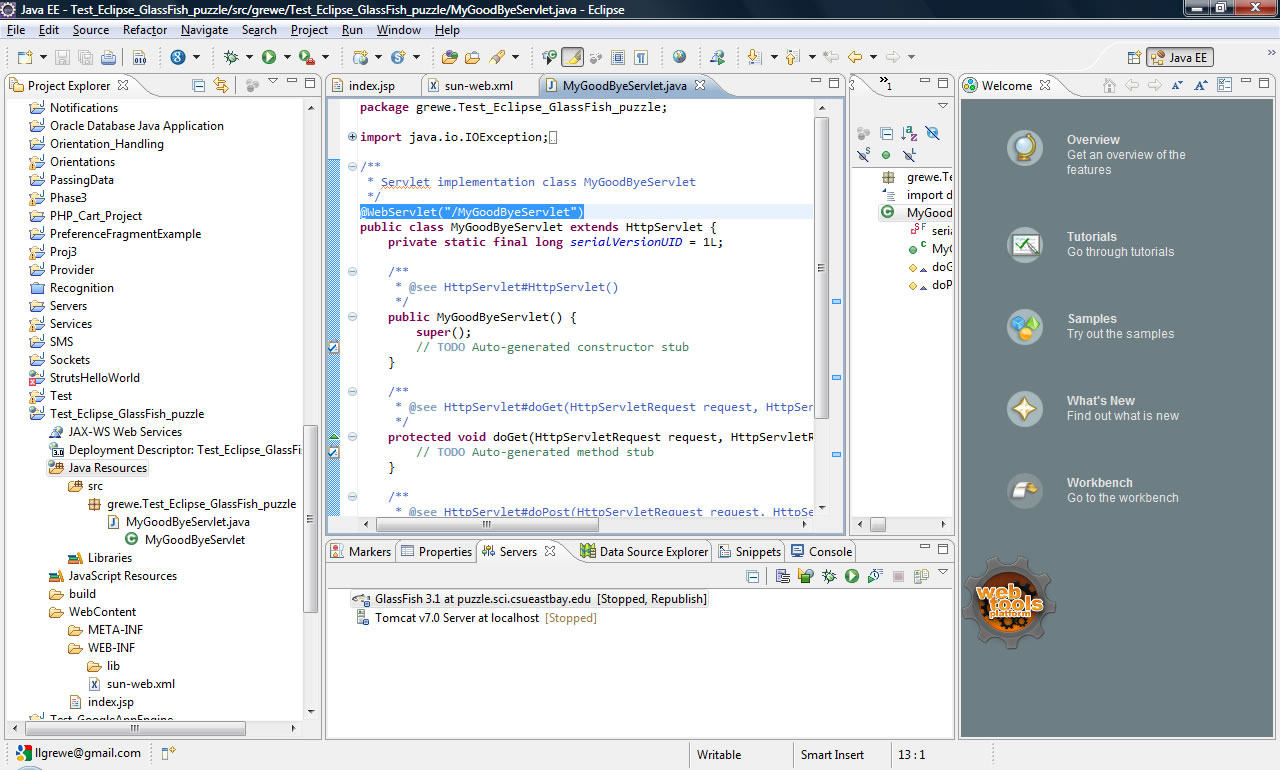Start the GlassFish server in run mode

pos(852,575)
